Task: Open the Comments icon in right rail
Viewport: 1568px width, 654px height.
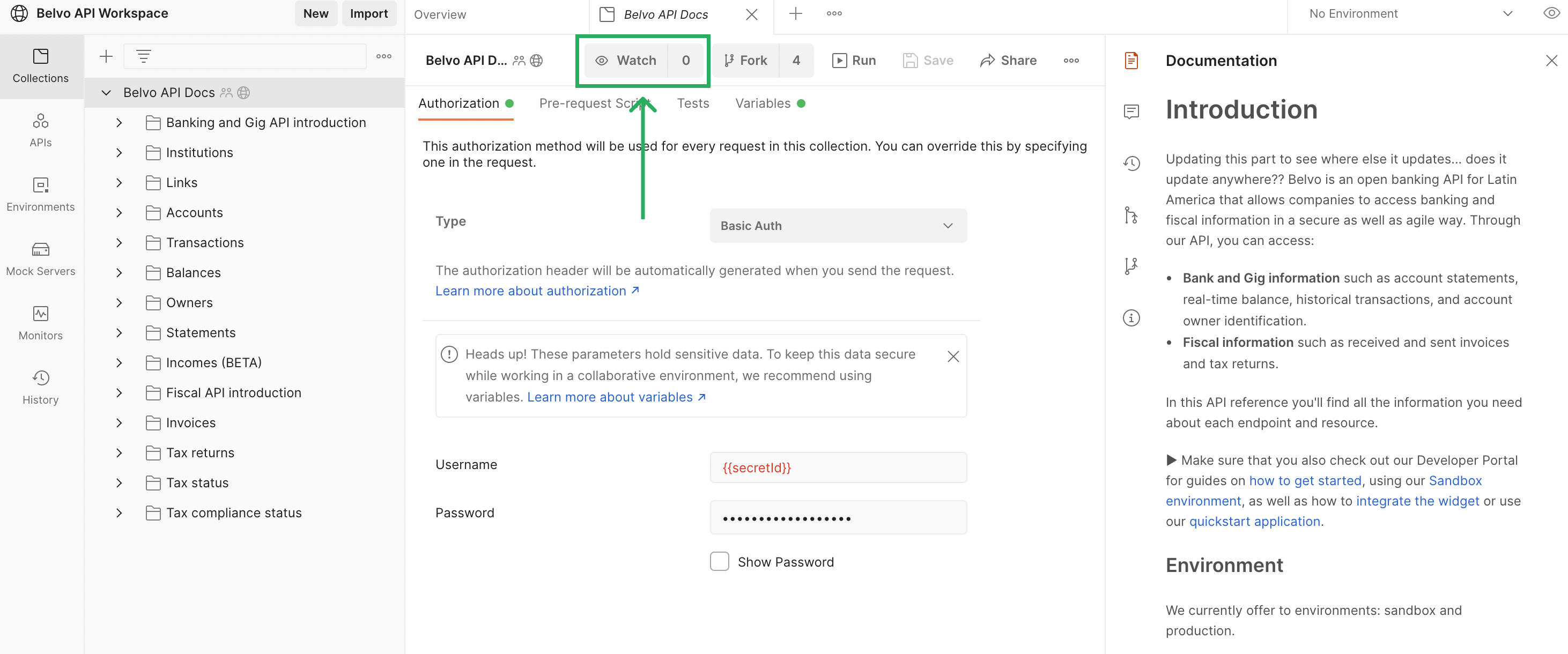Action: [1131, 112]
